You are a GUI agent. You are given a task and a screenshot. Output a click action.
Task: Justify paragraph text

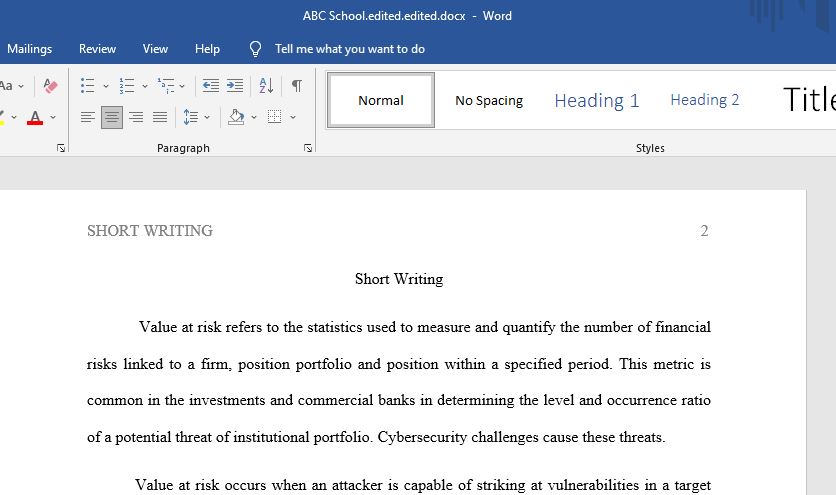coord(160,117)
